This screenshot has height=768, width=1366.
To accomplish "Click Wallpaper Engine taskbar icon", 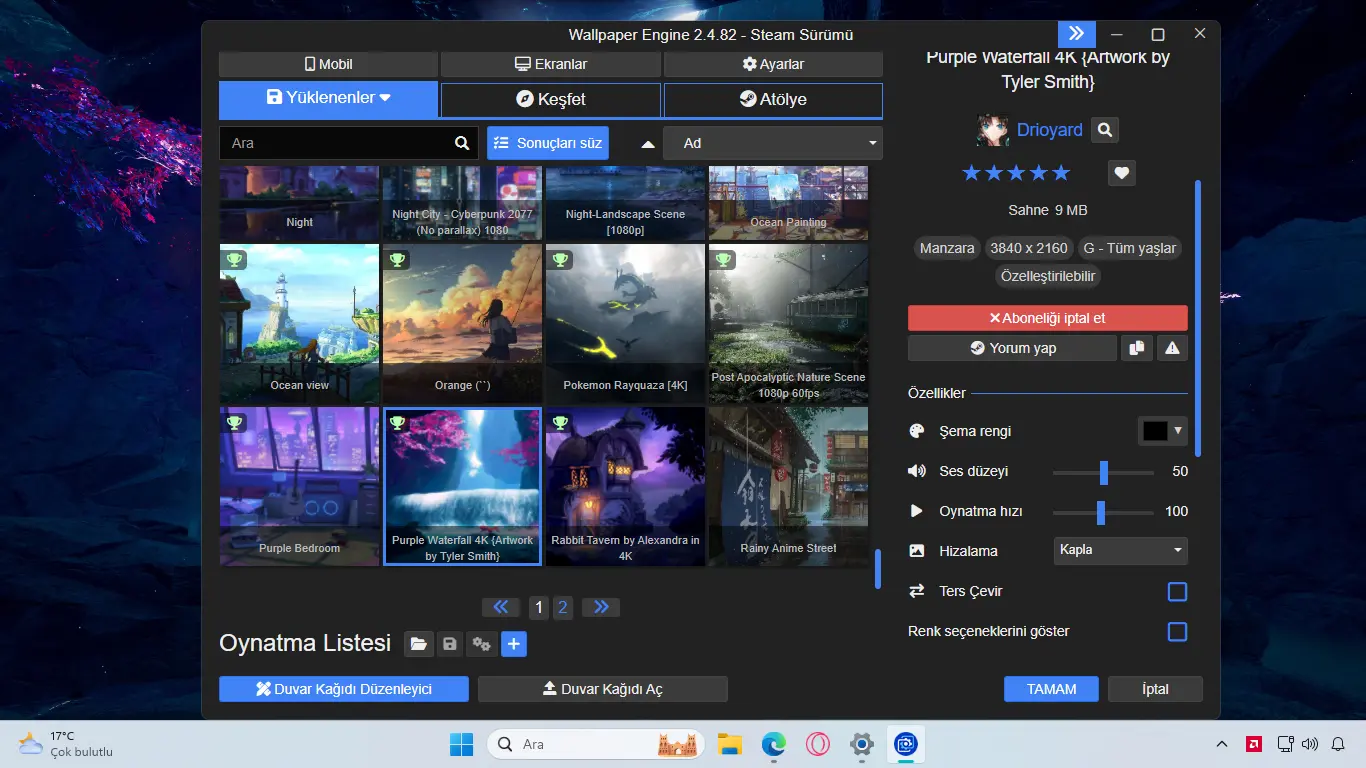I will point(906,744).
